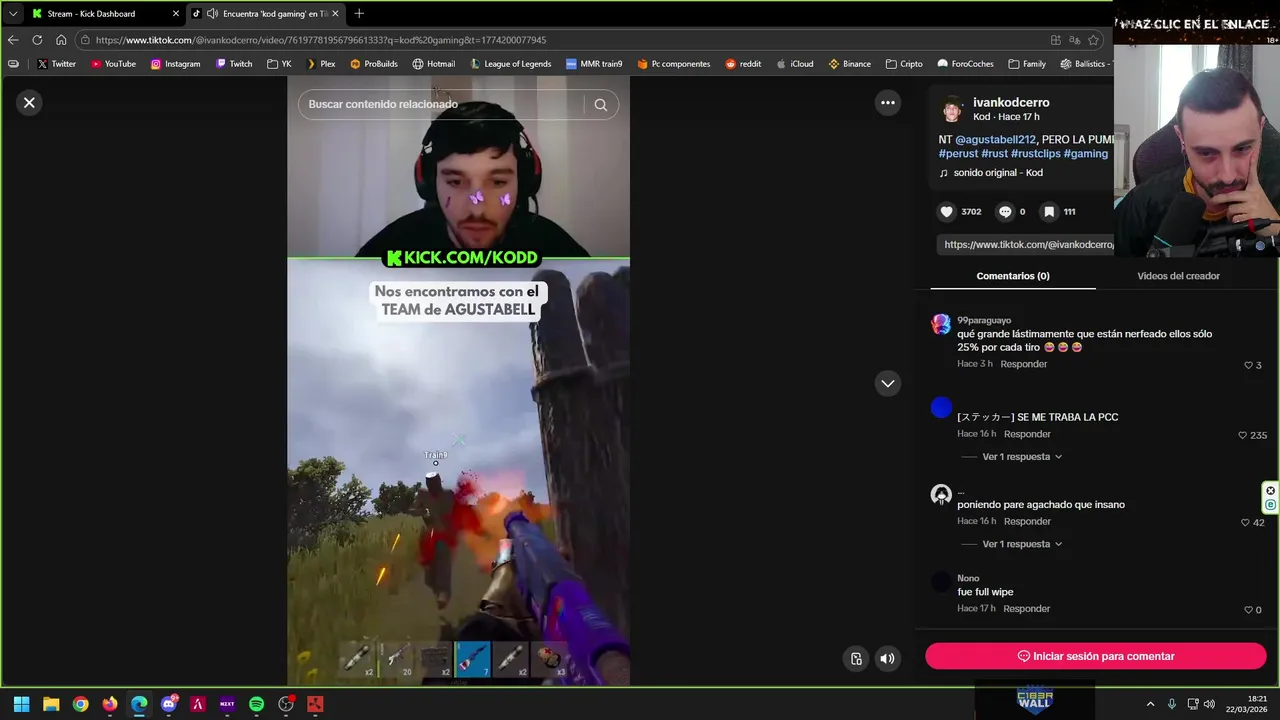The width and height of the screenshot is (1280, 720).
Task: Open a new browser tab
Action: pos(359,14)
